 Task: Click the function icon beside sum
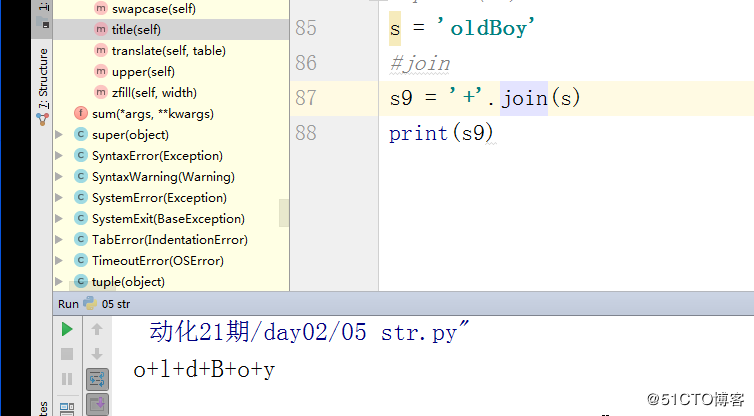(x=81, y=114)
